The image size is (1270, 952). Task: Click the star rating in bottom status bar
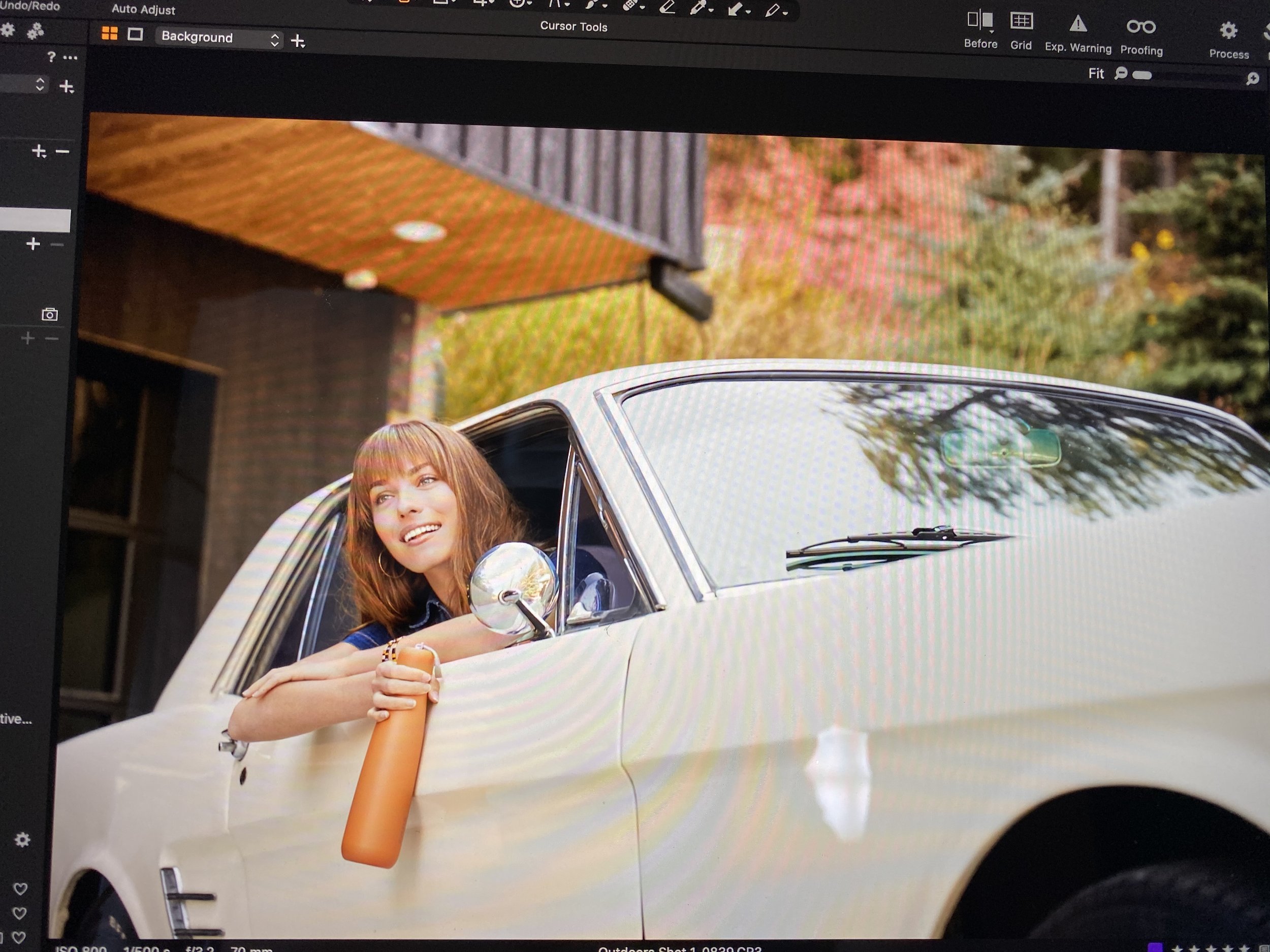[x=1212, y=948]
